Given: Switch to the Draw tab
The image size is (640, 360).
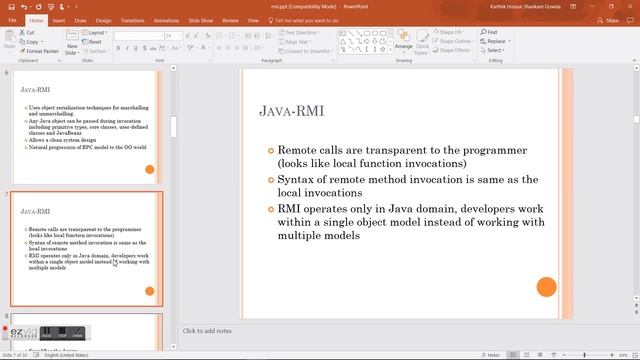Looking at the screenshot, I should coord(80,20).
